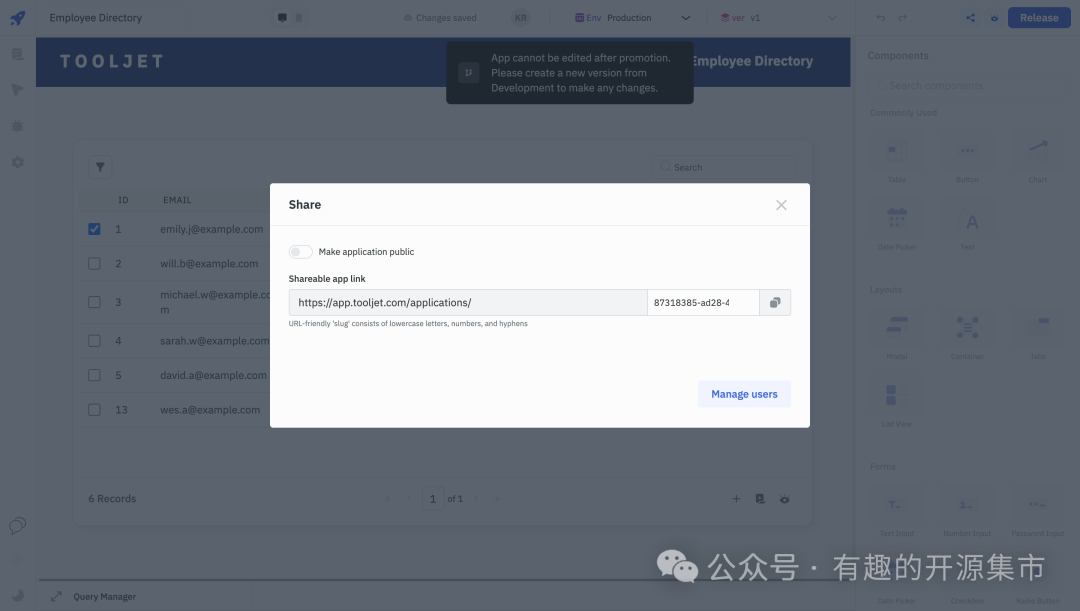The image size is (1080, 611).
Task: Click the undo arrow icon
Action: click(x=880, y=18)
